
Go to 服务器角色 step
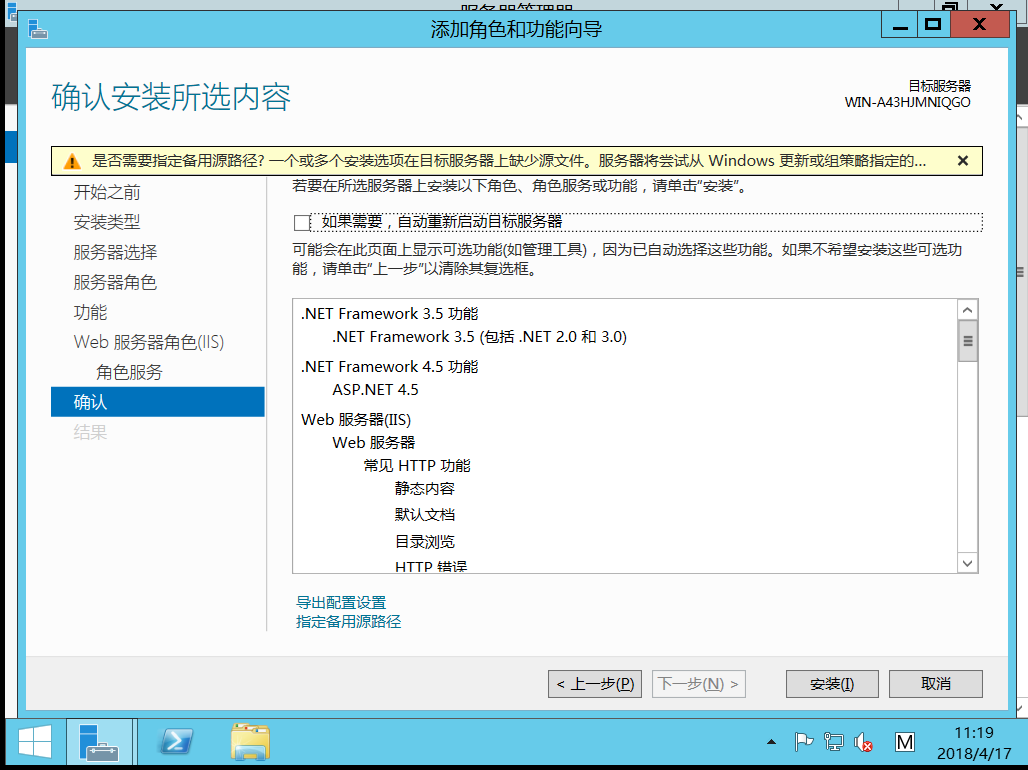115,283
